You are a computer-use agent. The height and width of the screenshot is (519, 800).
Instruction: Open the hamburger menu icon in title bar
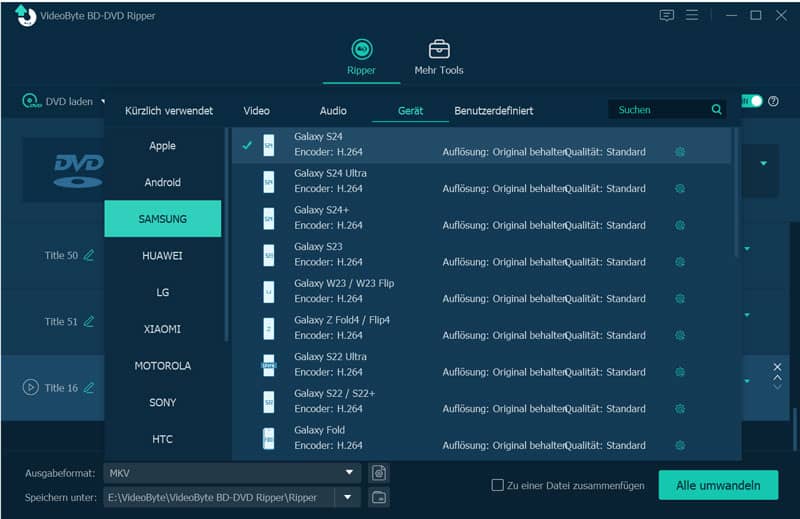point(692,15)
